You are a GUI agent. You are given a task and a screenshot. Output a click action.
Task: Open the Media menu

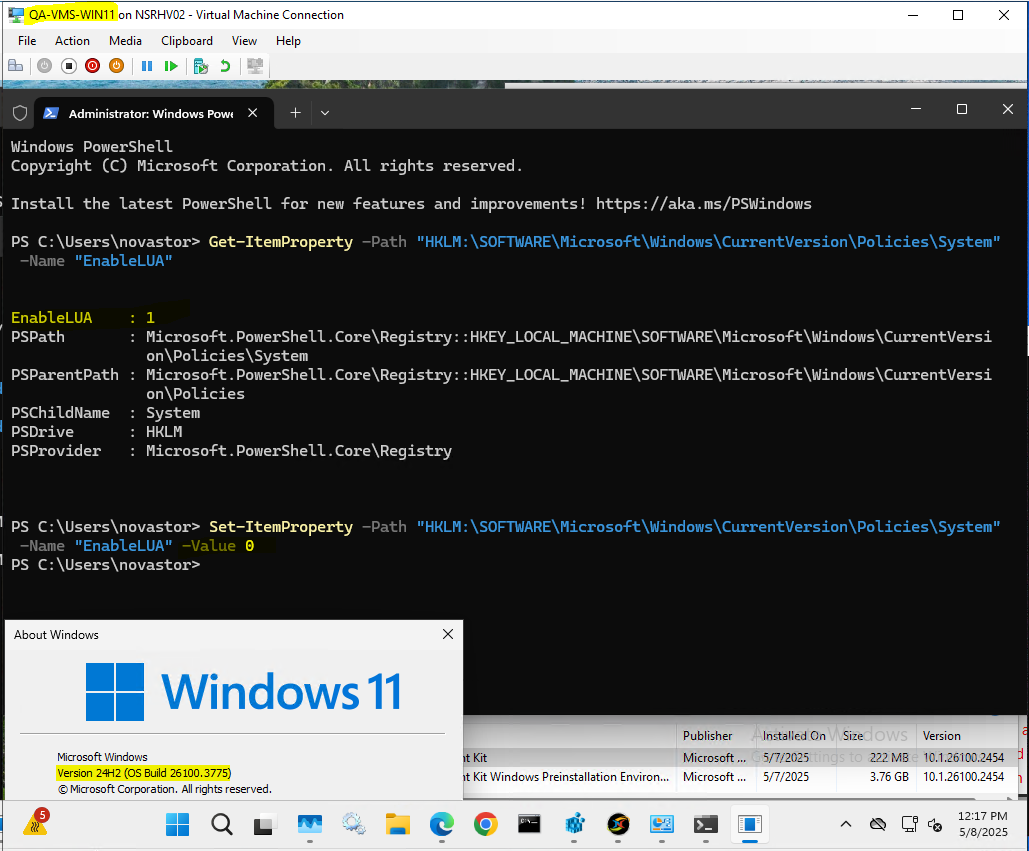(x=125, y=41)
